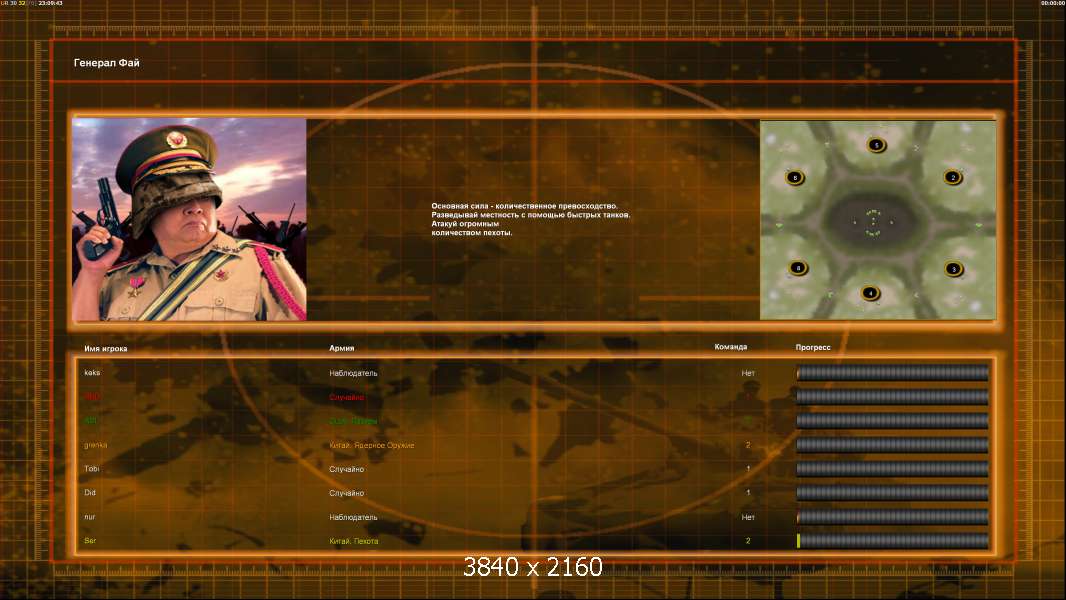
Task: Click start position marker 3 on the minimap
Action: point(953,269)
